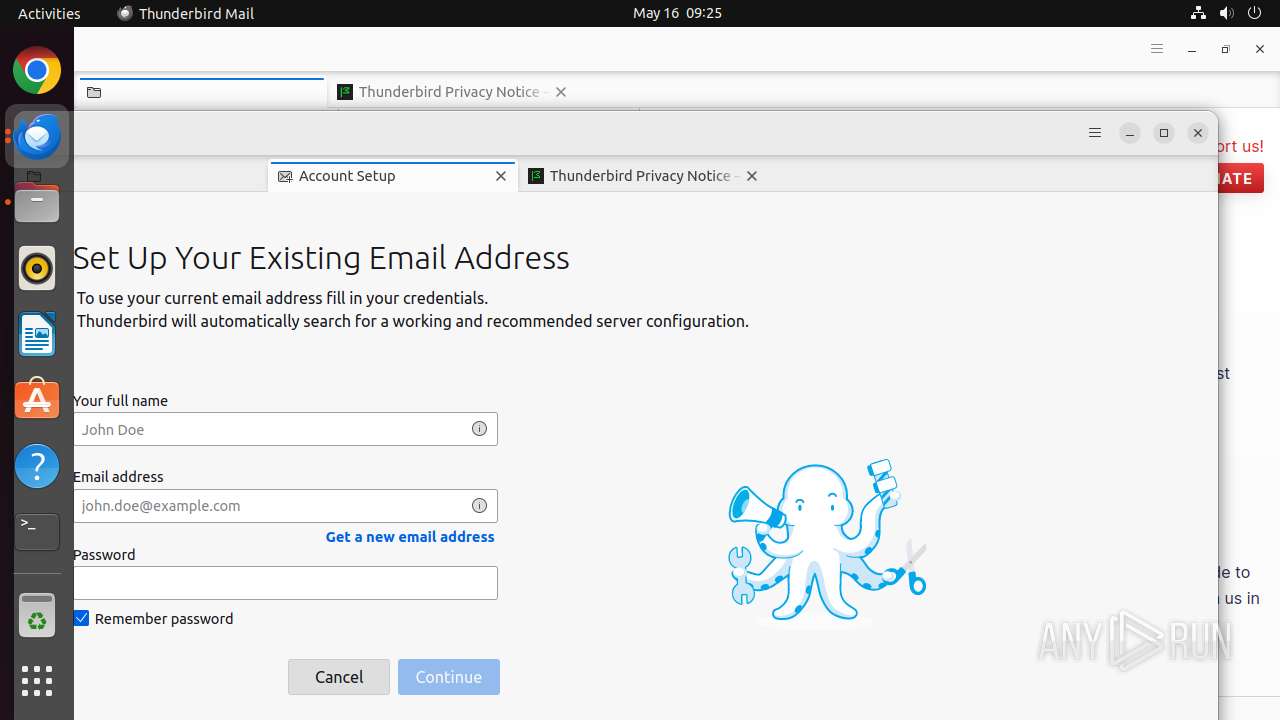This screenshot has height=720, width=1280.
Task: Open Google Chrome from the dock
Action: (x=37, y=71)
